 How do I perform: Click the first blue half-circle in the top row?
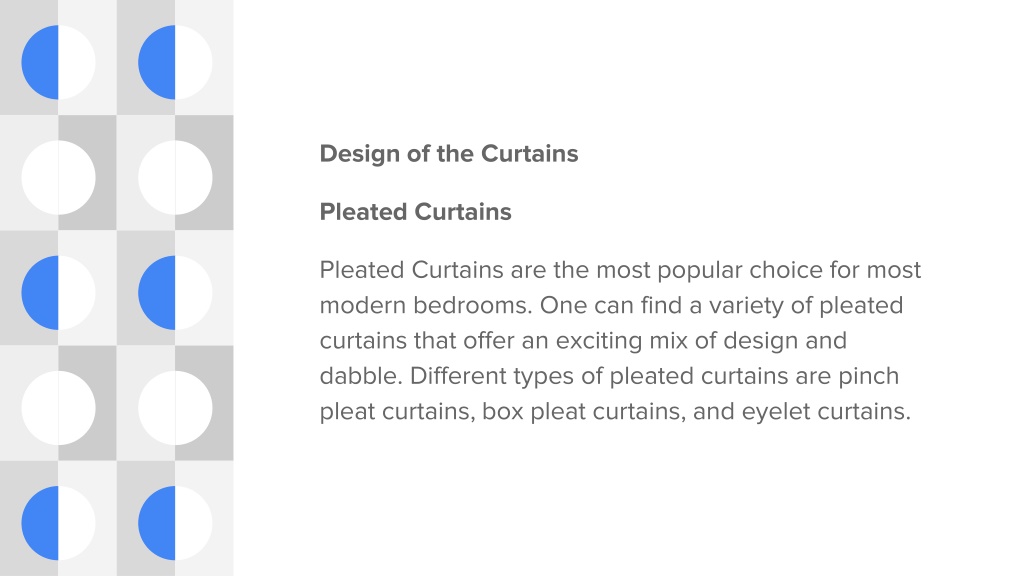(40, 63)
